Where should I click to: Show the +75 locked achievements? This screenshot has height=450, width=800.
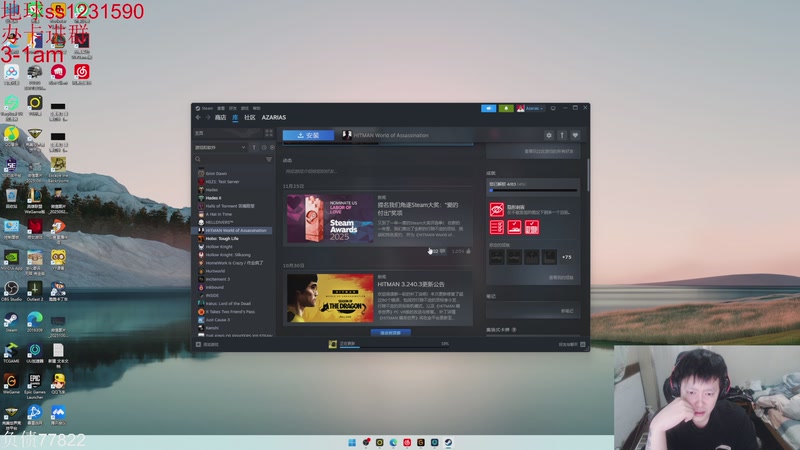tap(566, 257)
